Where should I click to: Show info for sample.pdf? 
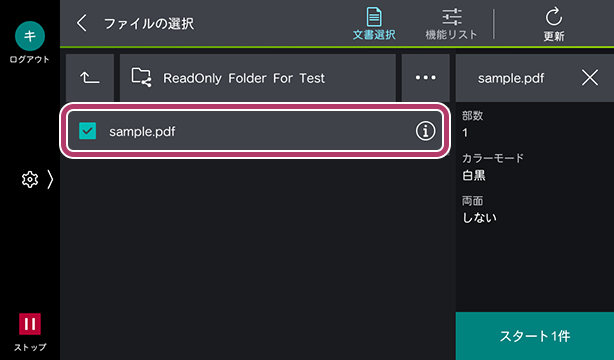[425, 131]
